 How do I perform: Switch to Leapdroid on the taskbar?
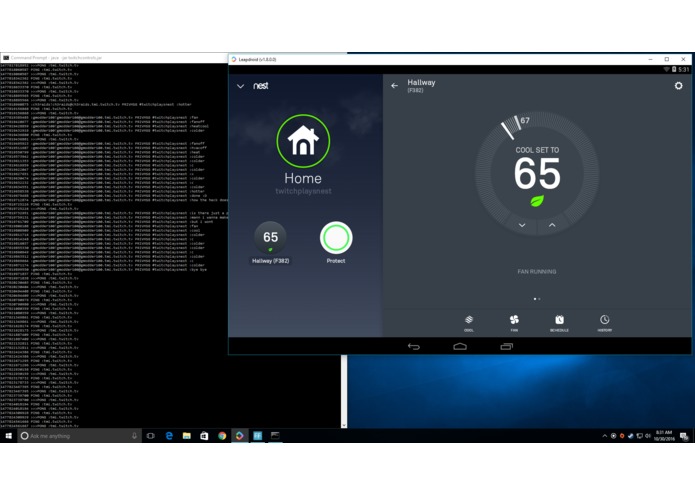click(240, 436)
